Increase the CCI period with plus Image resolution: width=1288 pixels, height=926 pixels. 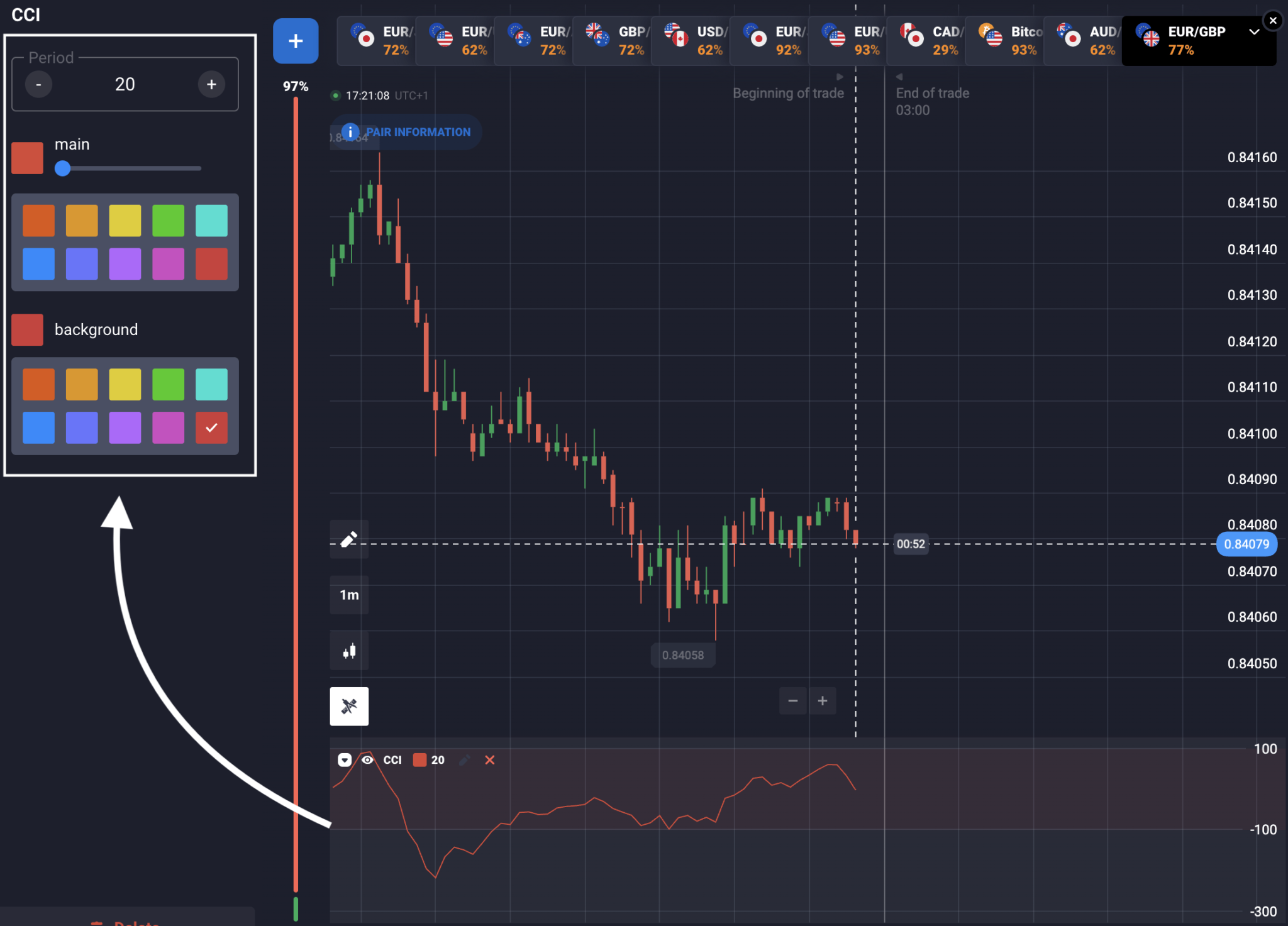[x=211, y=84]
